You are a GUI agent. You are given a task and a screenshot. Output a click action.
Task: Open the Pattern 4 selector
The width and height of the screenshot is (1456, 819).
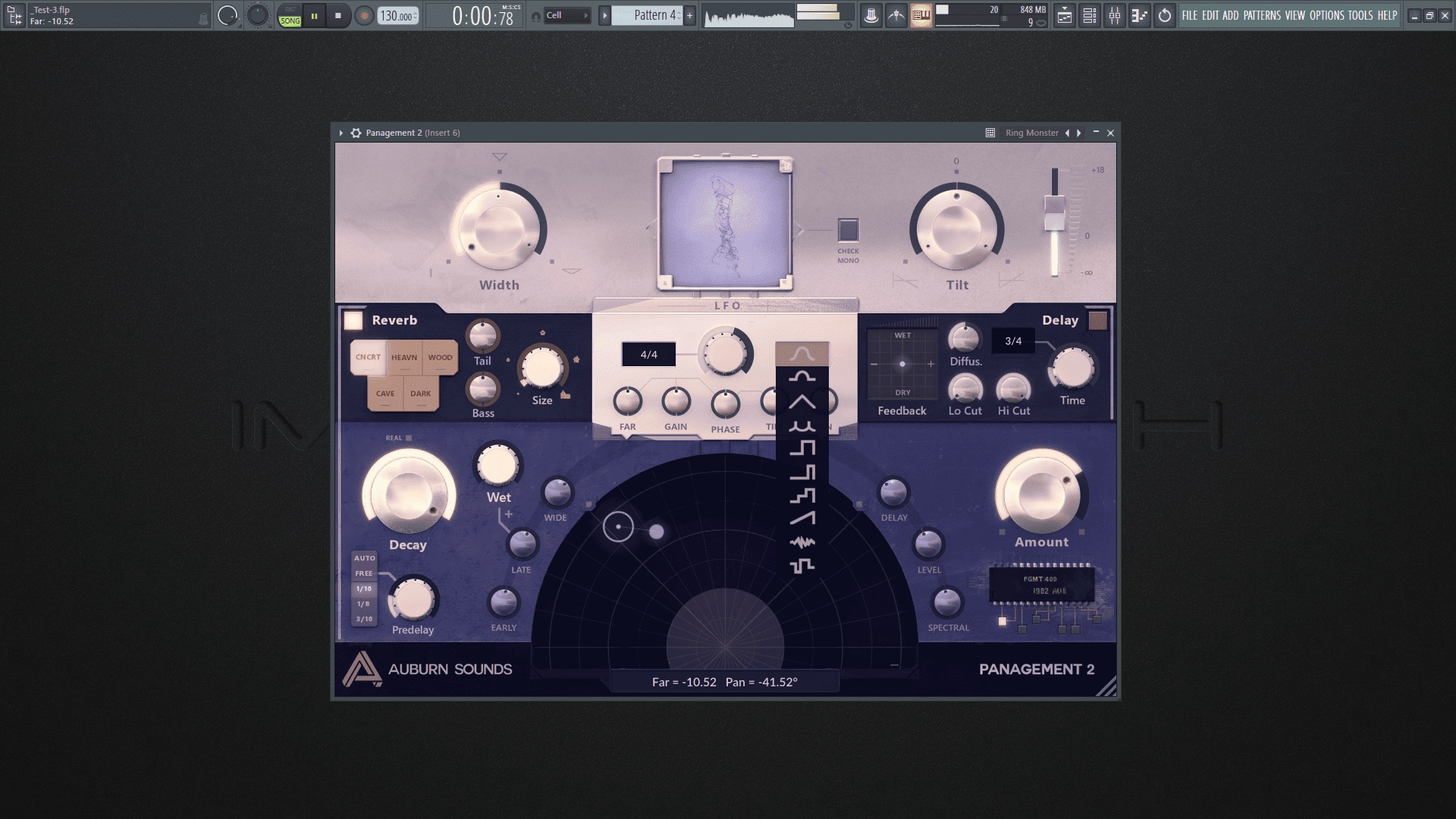click(x=648, y=15)
